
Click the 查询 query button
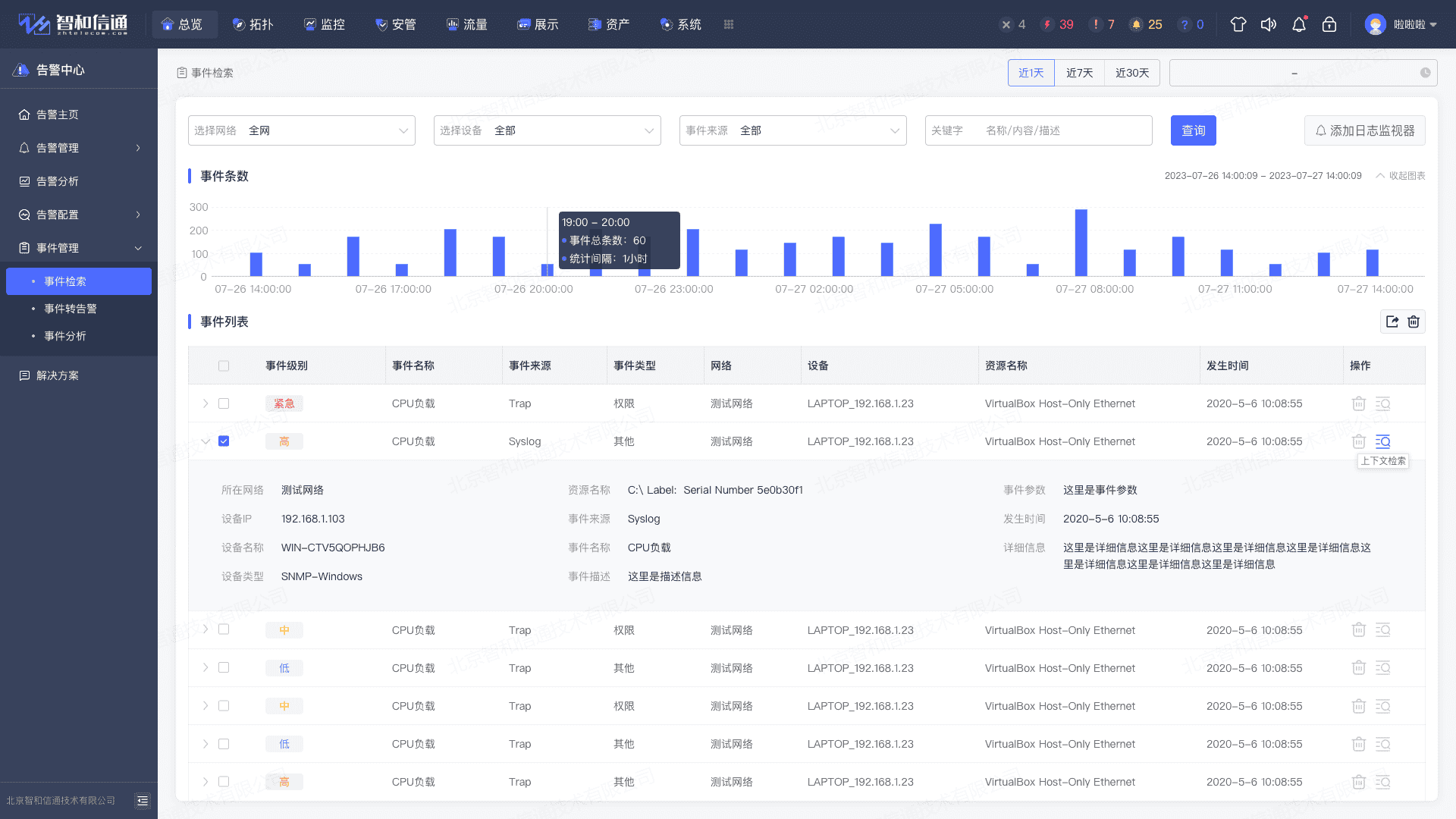click(1193, 130)
